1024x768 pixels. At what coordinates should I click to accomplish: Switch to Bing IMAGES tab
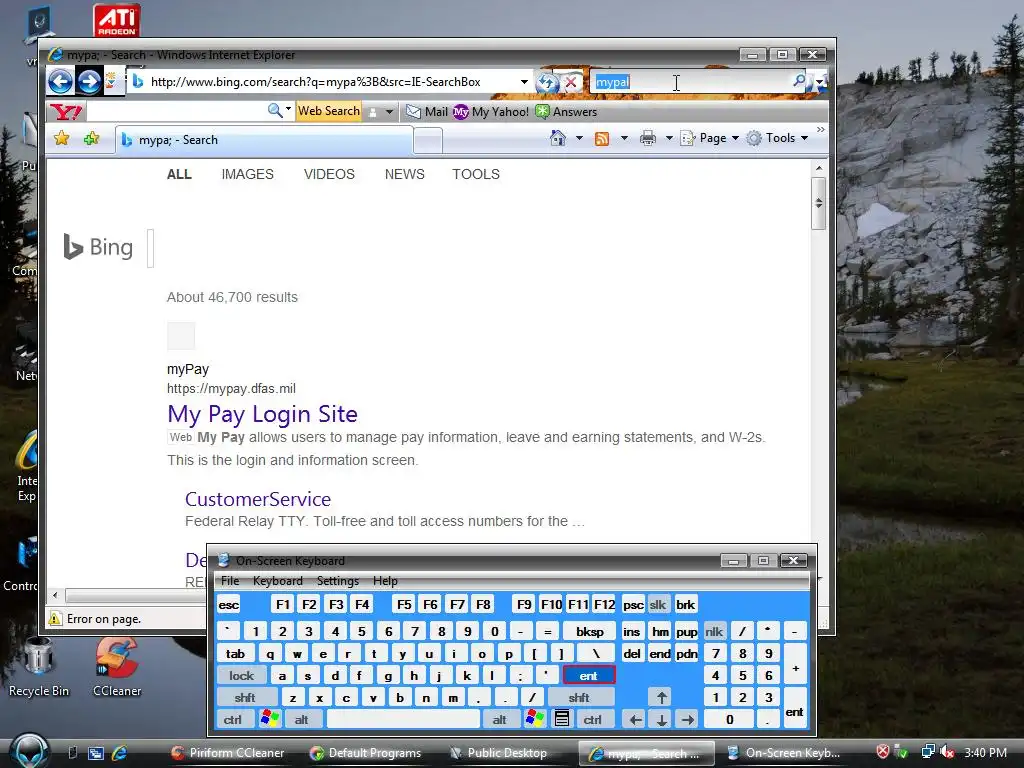click(248, 174)
